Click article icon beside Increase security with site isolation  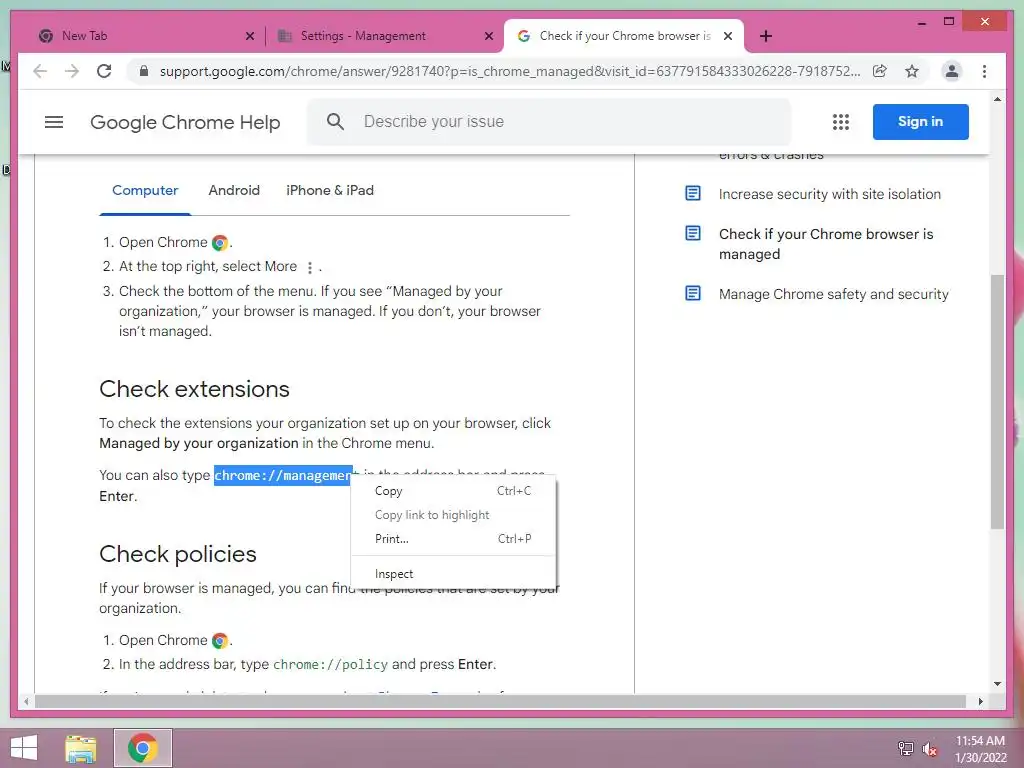[x=693, y=193]
